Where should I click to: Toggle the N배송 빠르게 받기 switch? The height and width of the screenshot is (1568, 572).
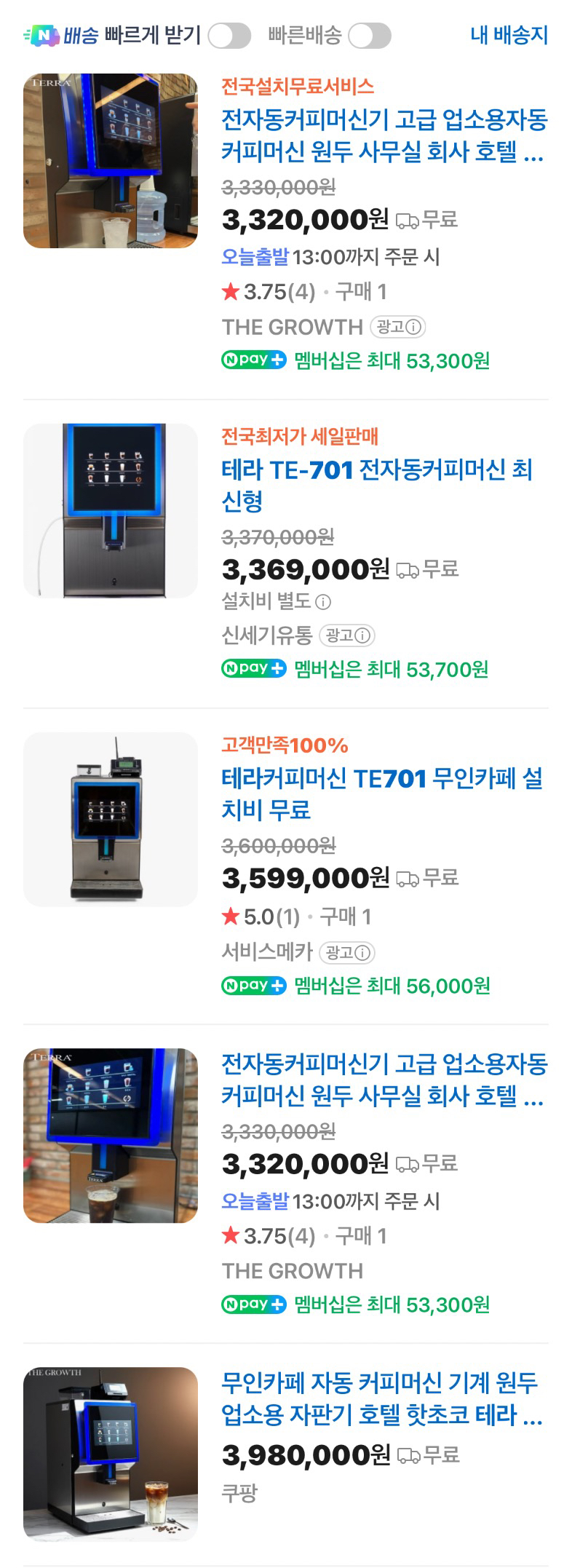click(x=229, y=36)
